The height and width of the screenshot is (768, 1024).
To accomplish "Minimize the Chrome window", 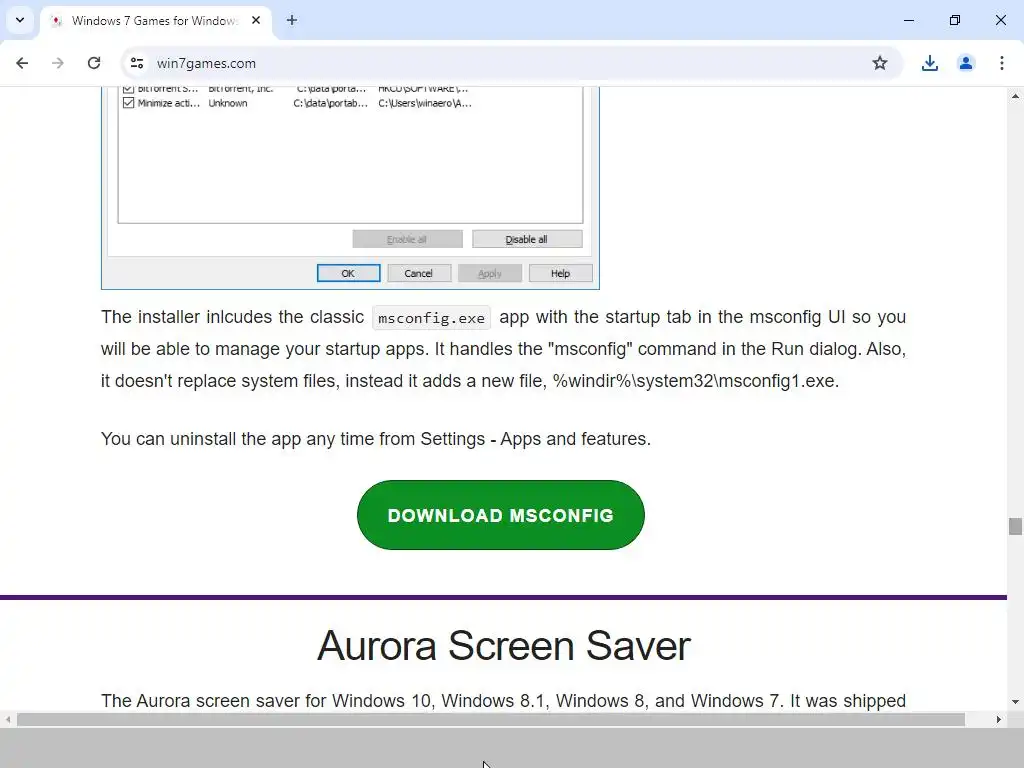I will [908, 20].
